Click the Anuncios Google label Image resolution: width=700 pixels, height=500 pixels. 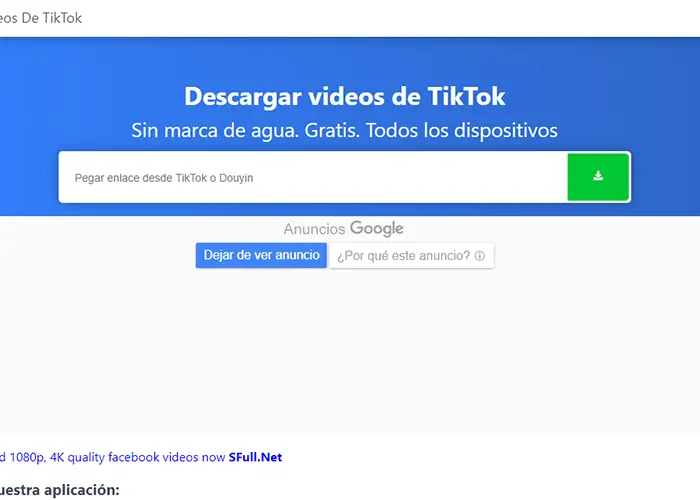[x=343, y=229]
